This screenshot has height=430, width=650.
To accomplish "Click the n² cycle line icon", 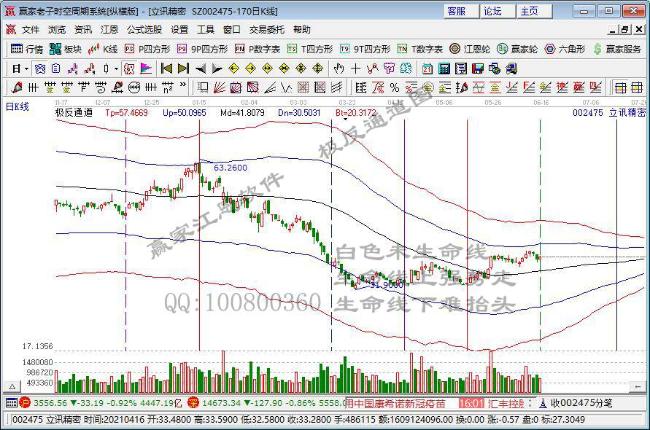I will coord(167,87).
